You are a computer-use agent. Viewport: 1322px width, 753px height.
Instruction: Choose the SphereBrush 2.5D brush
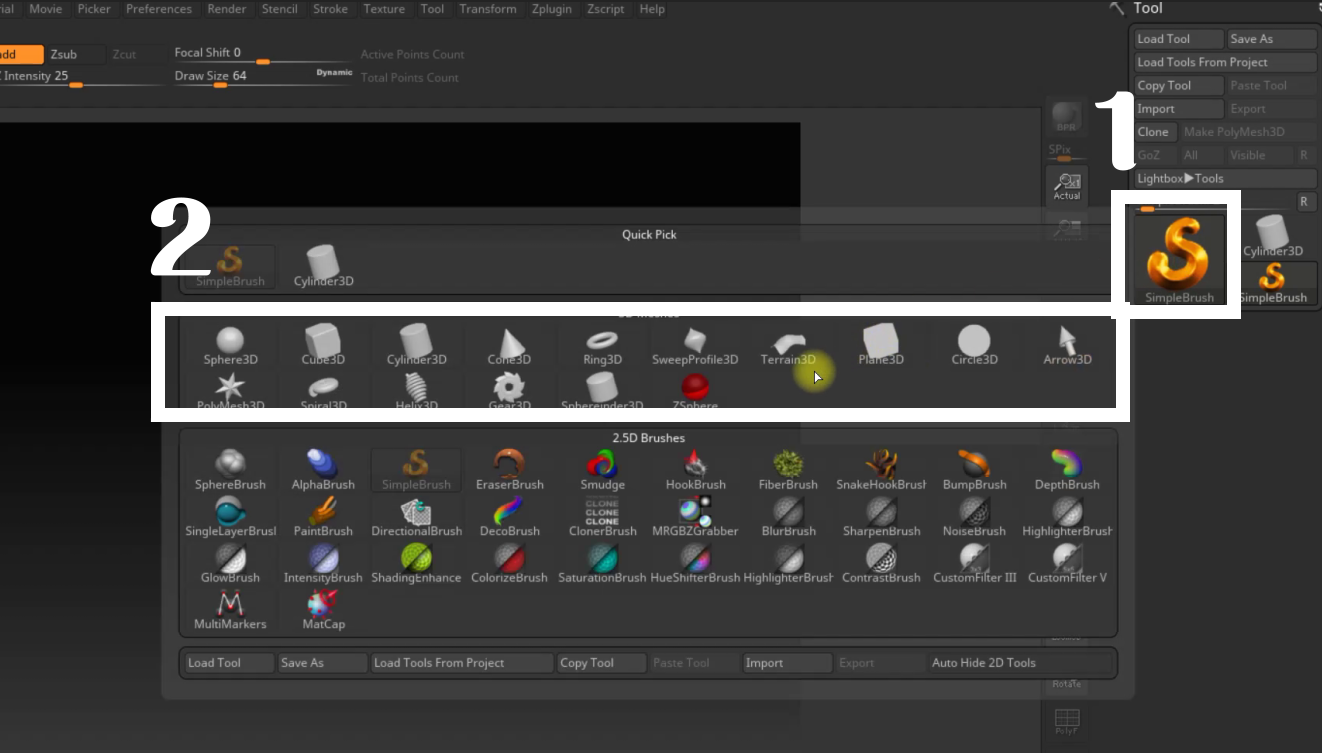230,470
